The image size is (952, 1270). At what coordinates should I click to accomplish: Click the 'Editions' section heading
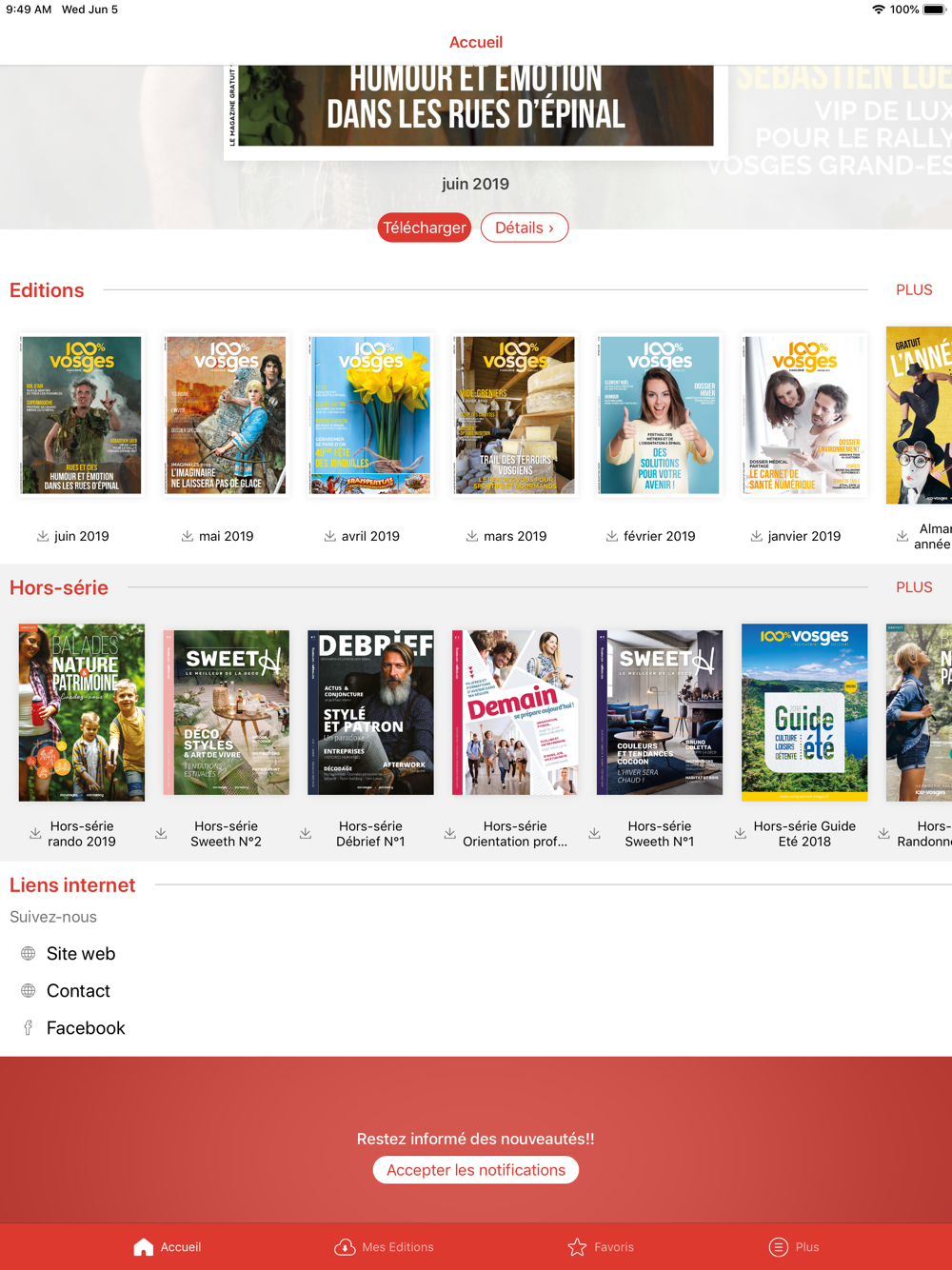click(x=47, y=290)
